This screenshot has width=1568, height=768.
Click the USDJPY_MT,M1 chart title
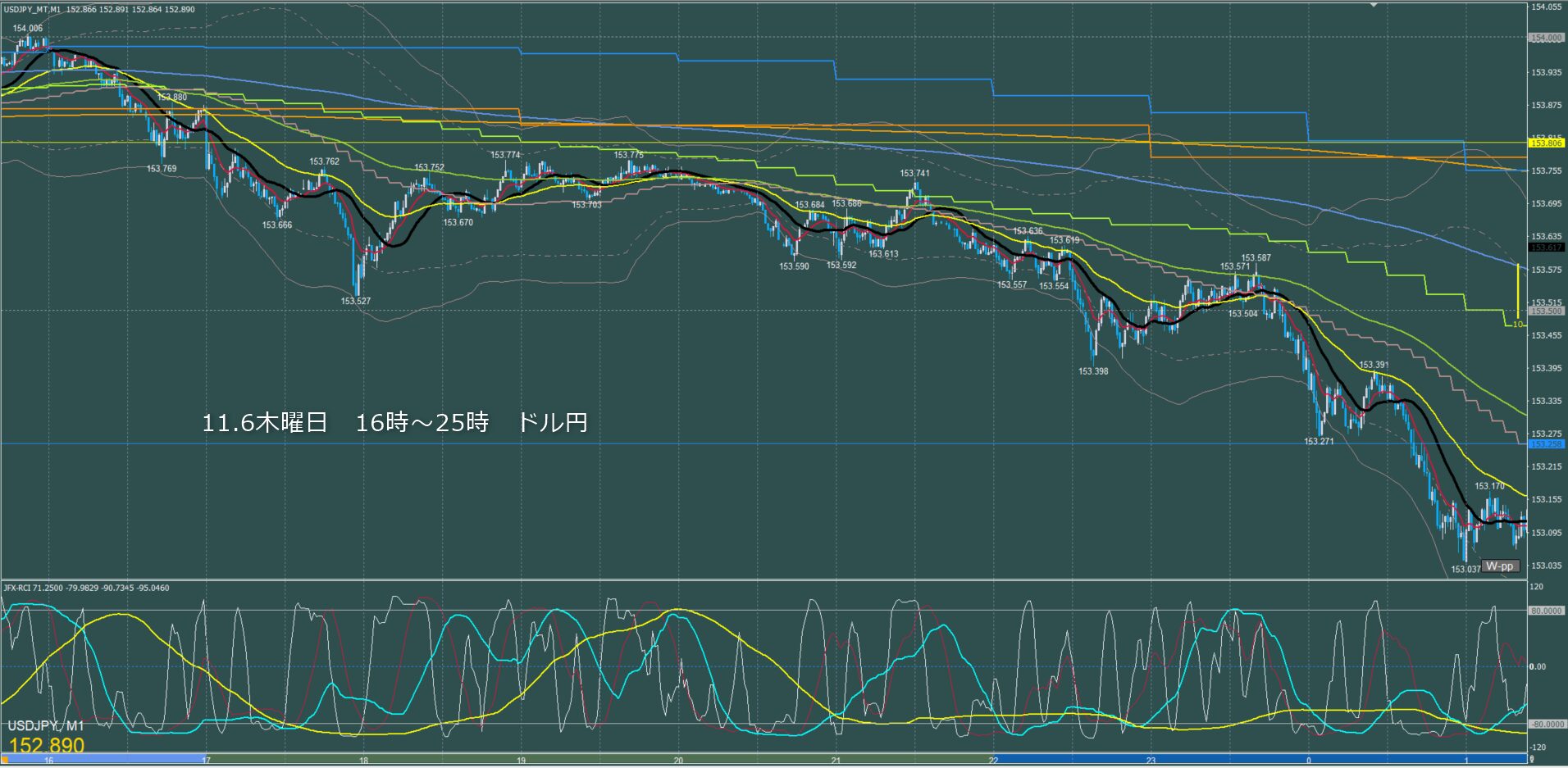(33, 10)
